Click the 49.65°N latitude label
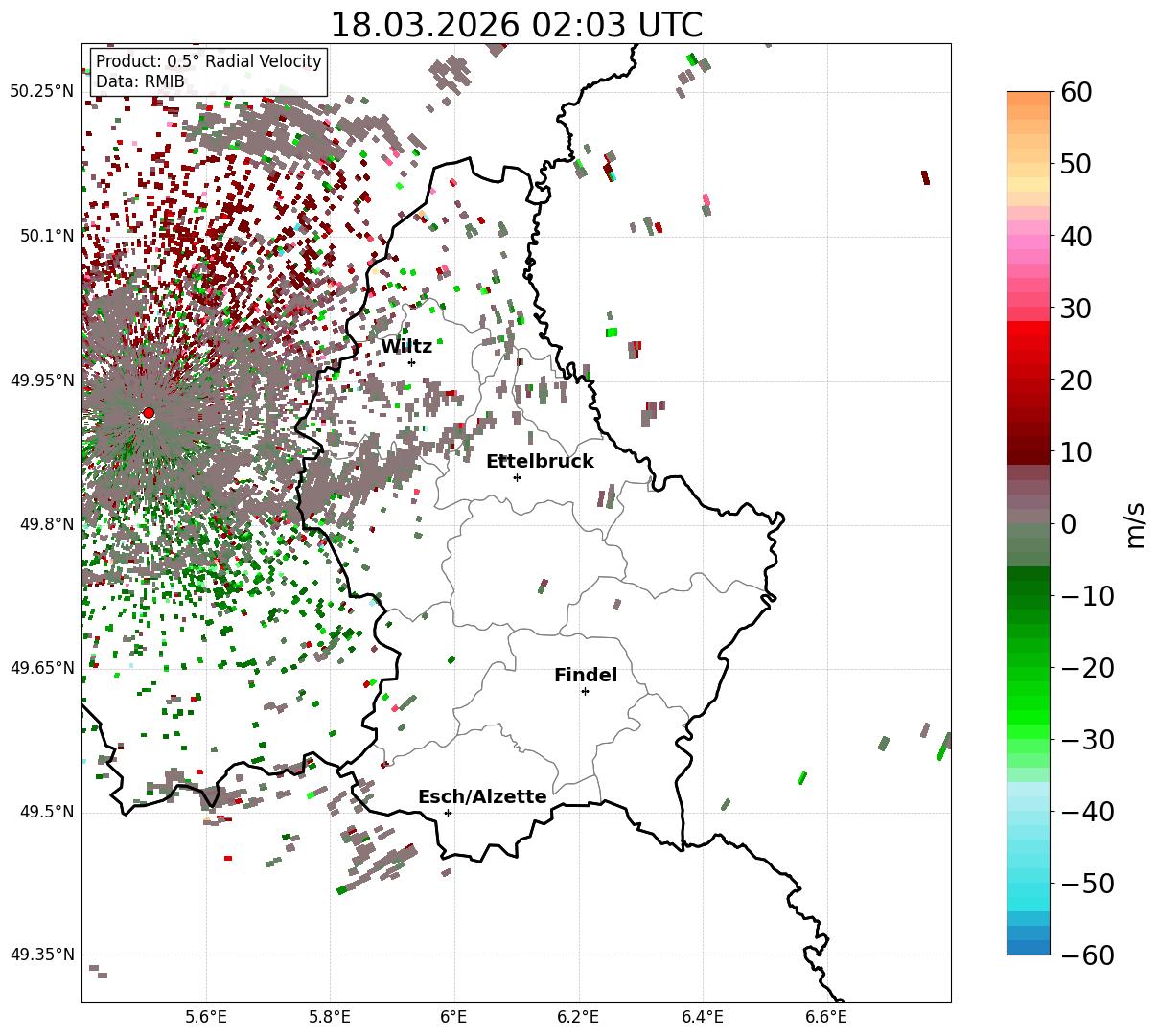This screenshot has height=1036, width=1157. [x=41, y=668]
